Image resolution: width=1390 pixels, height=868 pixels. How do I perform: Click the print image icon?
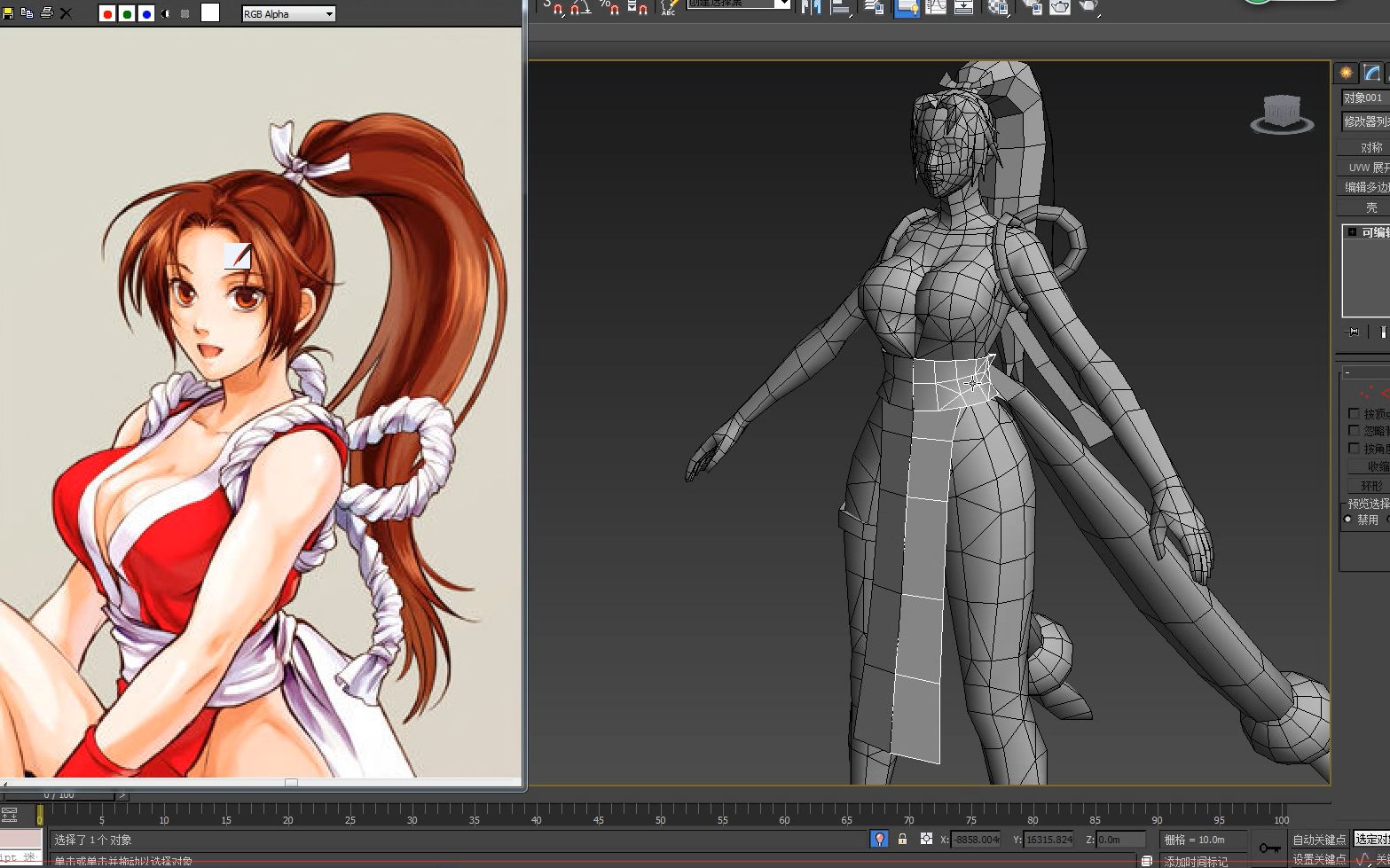pos(46,13)
